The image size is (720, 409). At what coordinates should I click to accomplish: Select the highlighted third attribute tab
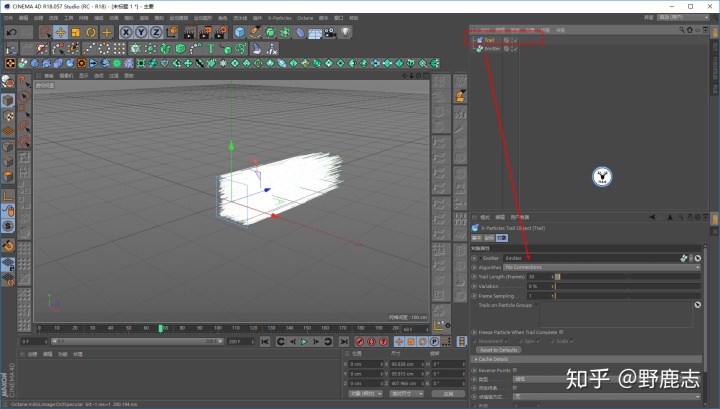pyautogui.click(x=501, y=238)
